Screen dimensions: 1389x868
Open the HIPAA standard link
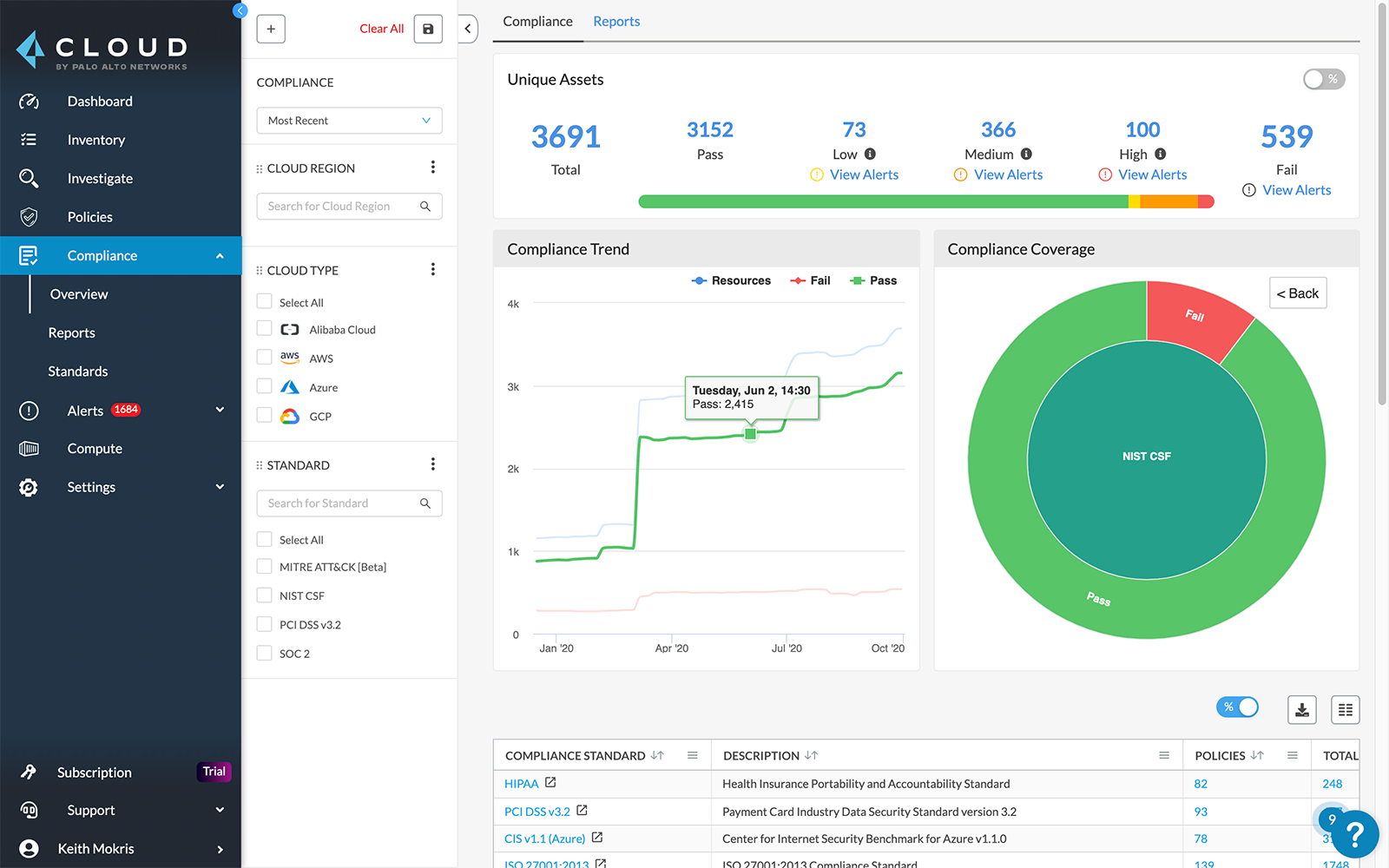pyautogui.click(x=521, y=783)
